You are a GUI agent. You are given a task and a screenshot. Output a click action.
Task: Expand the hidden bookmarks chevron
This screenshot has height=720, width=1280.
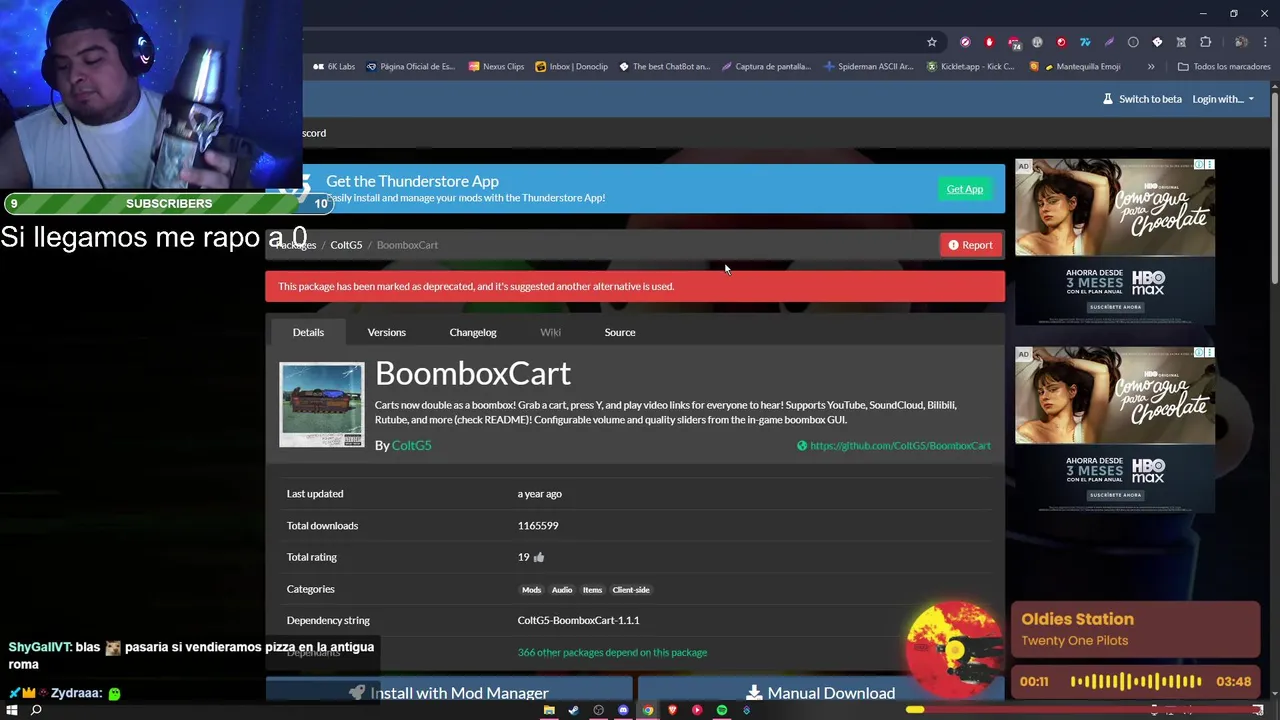pyautogui.click(x=1151, y=67)
